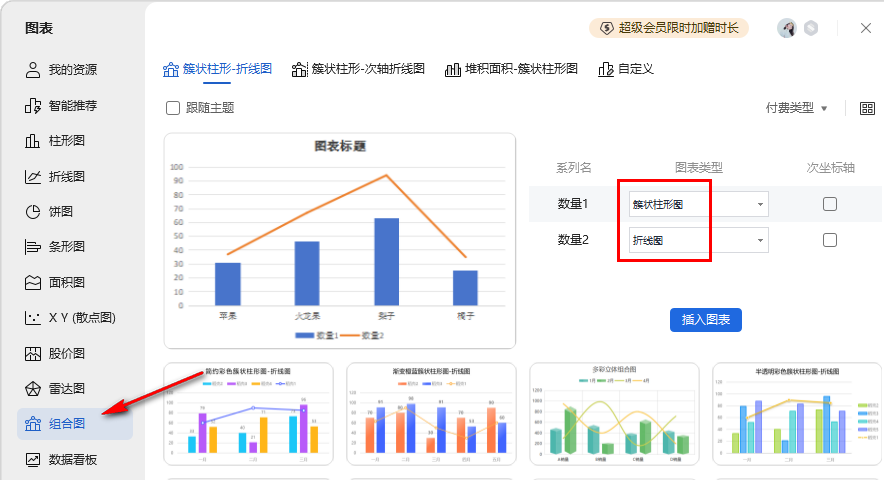
Task: Click the 数量2 series label
Action: (573, 240)
